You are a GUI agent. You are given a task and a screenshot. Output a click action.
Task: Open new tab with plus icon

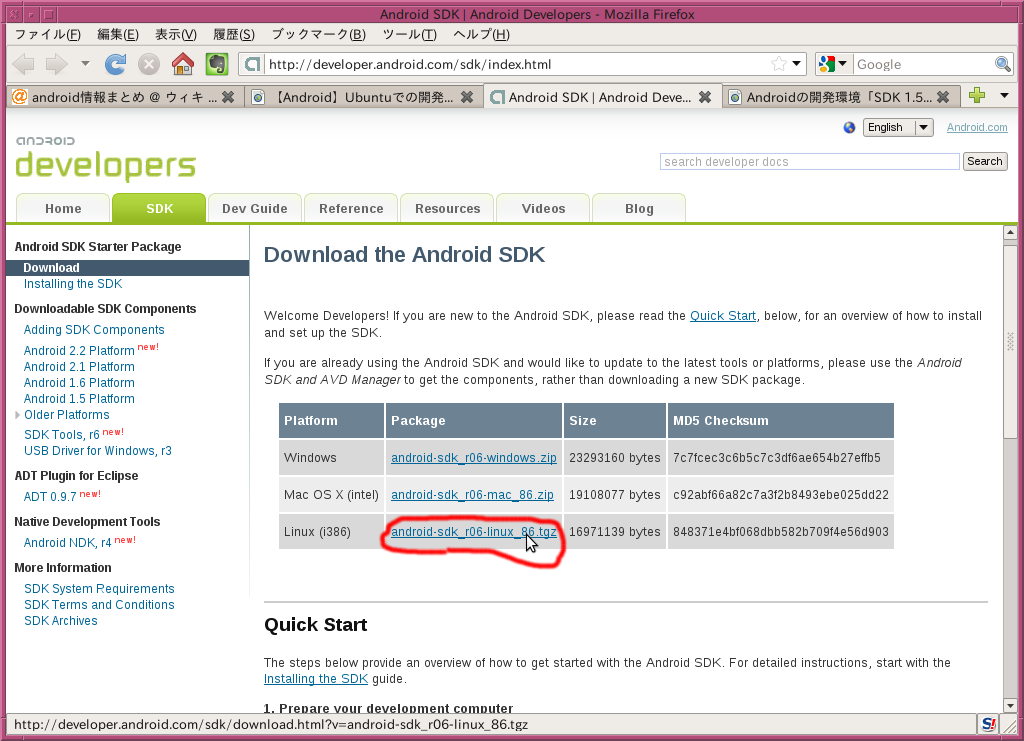point(977,96)
